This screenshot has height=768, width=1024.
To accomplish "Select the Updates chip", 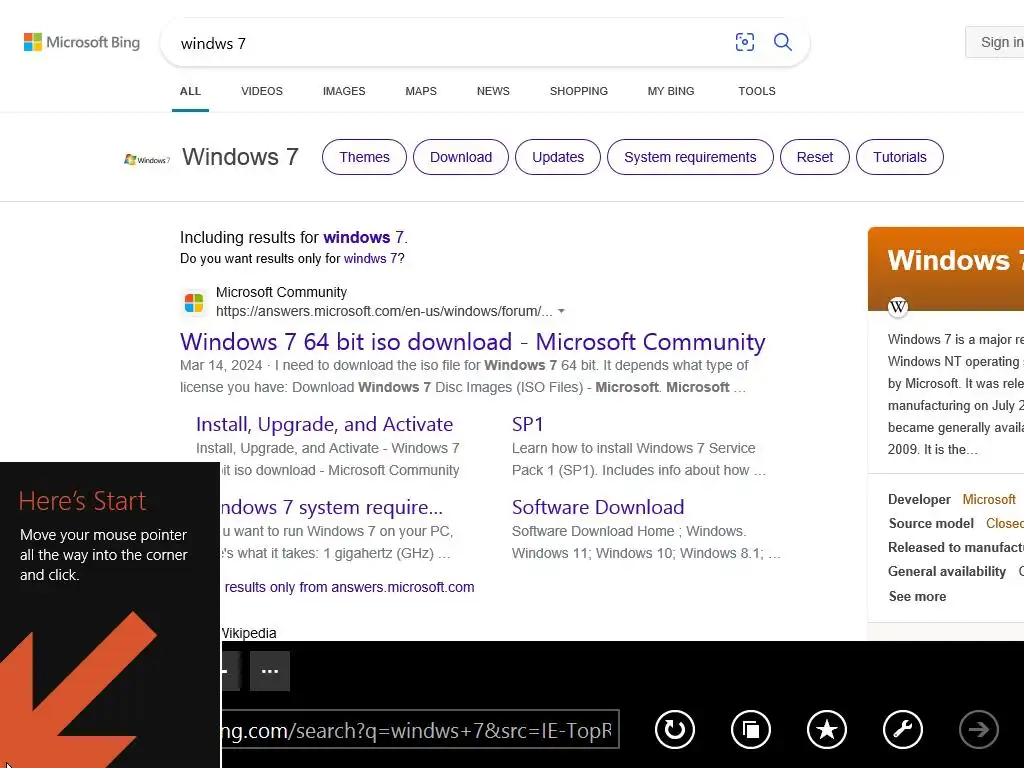I will (x=558, y=157).
